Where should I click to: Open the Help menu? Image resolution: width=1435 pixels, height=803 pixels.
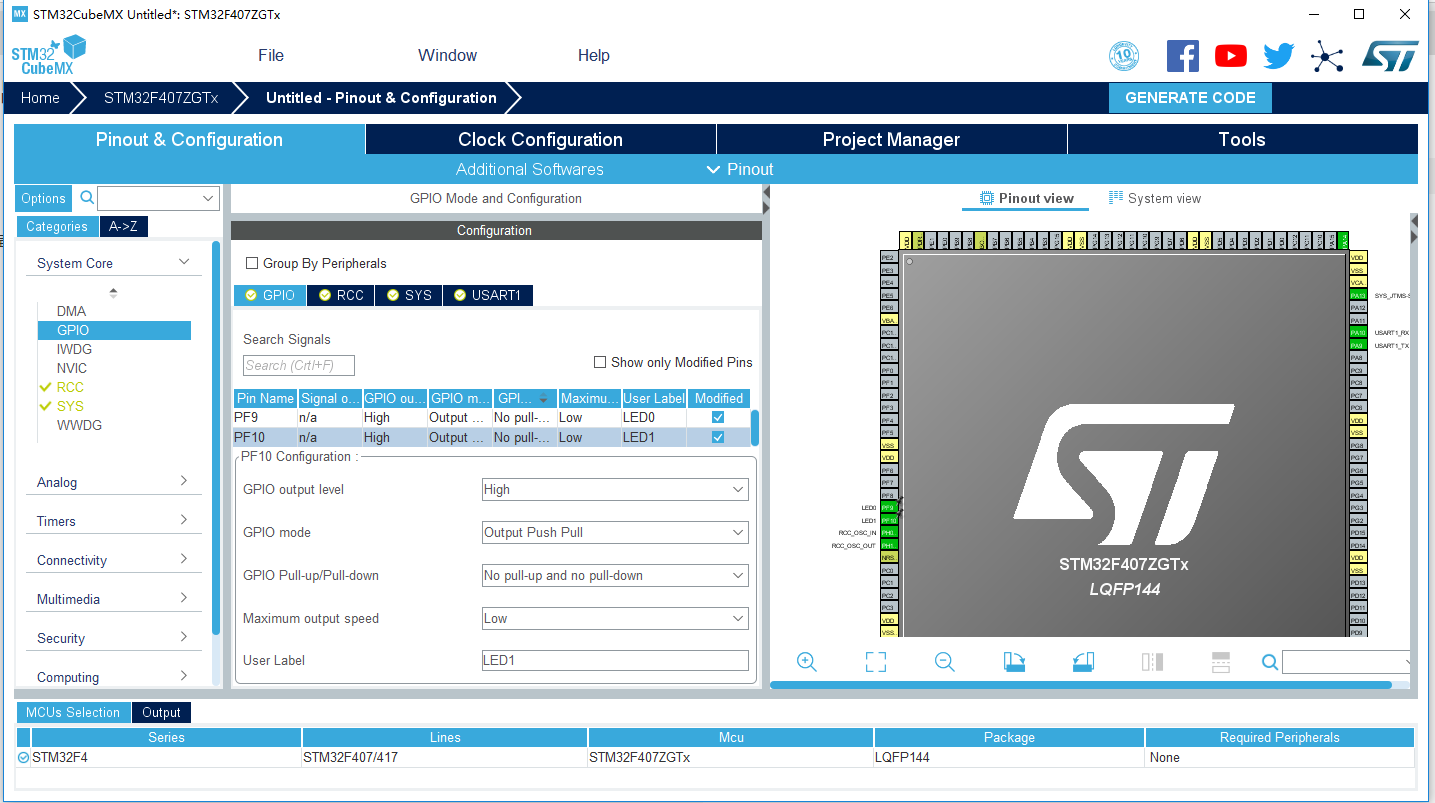pyautogui.click(x=594, y=56)
